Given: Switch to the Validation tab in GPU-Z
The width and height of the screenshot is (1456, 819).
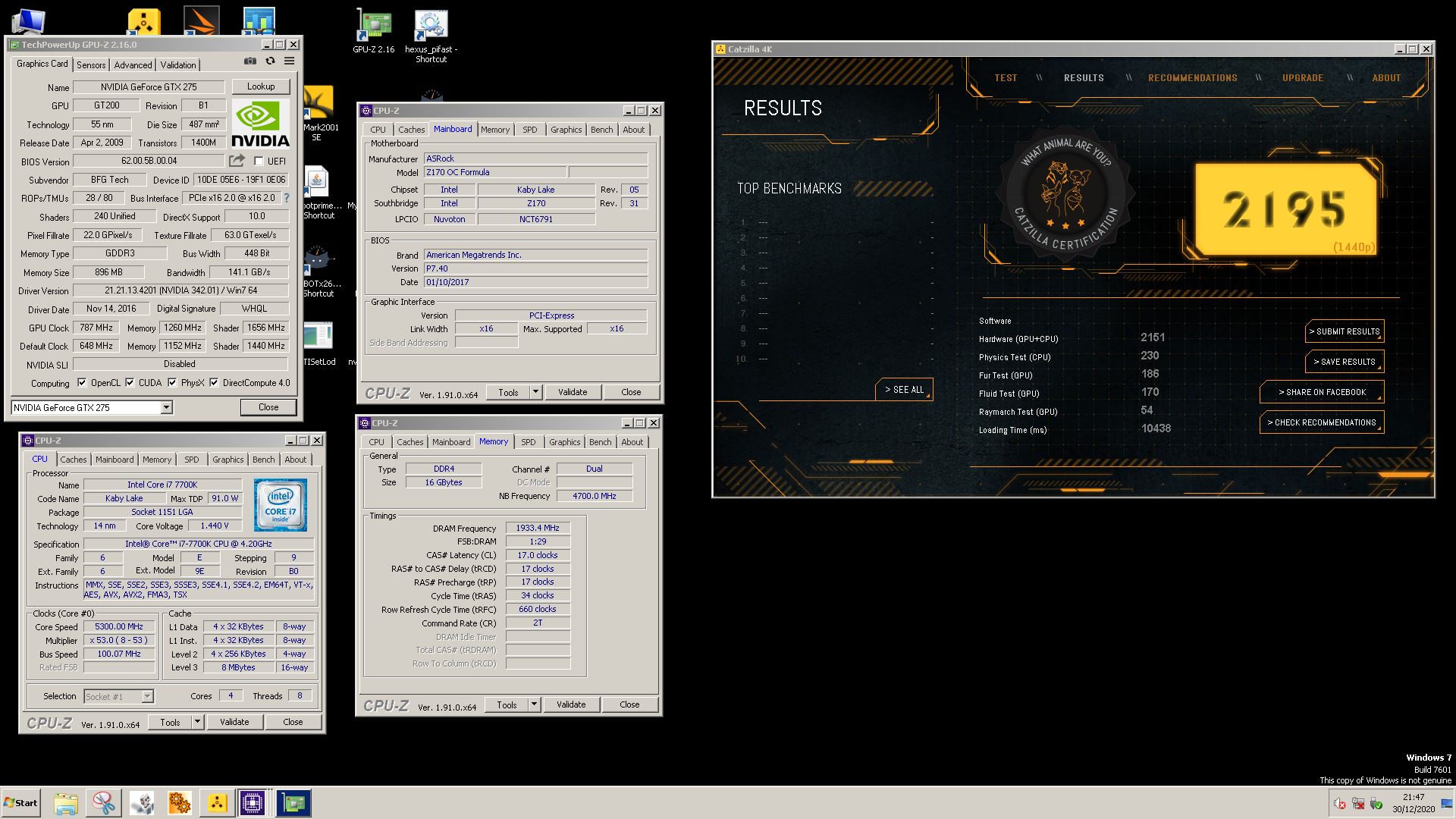Looking at the screenshot, I should (178, 65).
